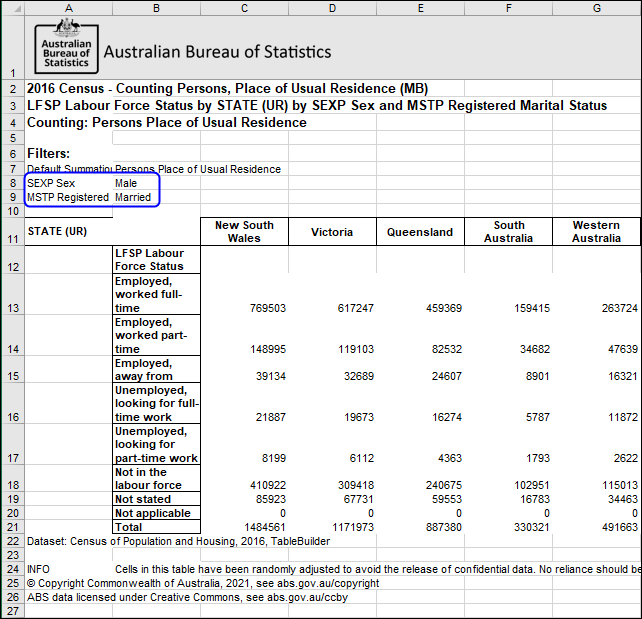Click cell value 240675

(444, 485)
